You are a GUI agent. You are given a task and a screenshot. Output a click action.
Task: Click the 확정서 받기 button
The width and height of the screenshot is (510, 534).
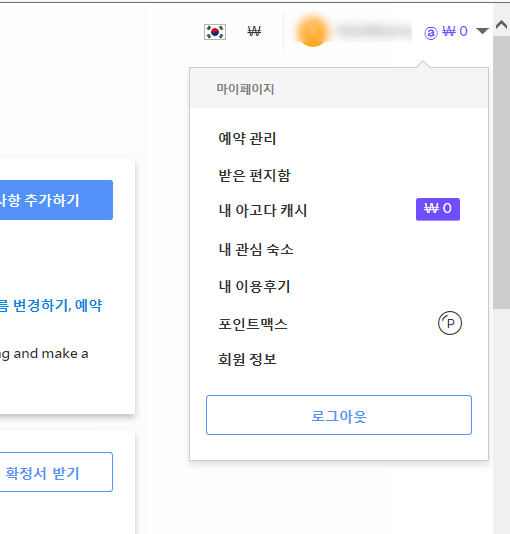click(x=56, y=472)
